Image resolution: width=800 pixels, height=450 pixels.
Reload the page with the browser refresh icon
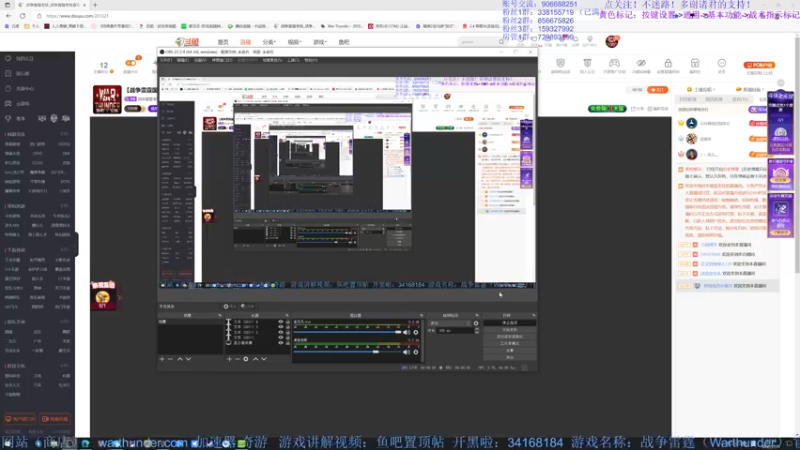[22, 16]
